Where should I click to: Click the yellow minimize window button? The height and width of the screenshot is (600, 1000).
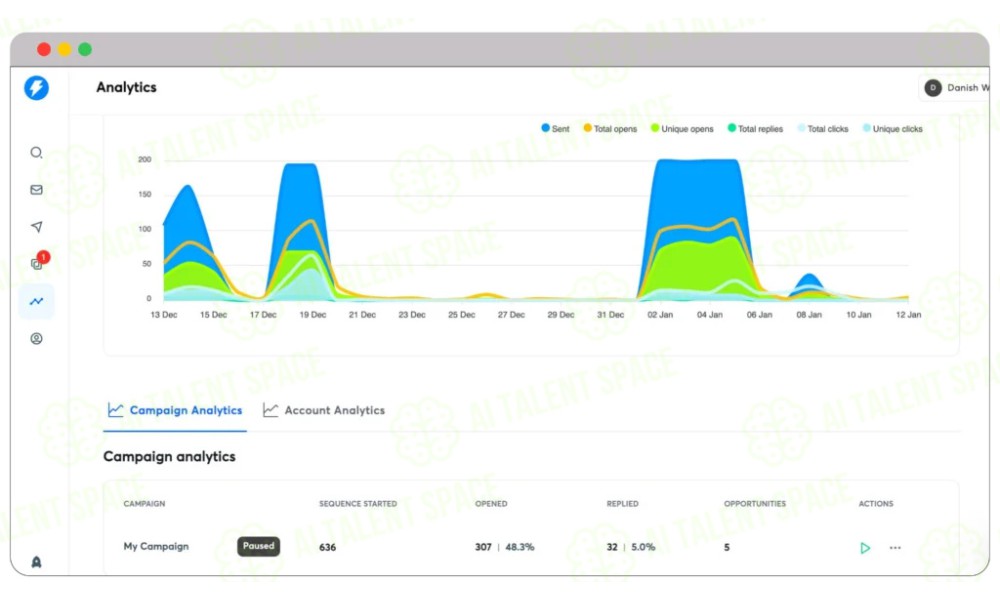tap(64, 49)
